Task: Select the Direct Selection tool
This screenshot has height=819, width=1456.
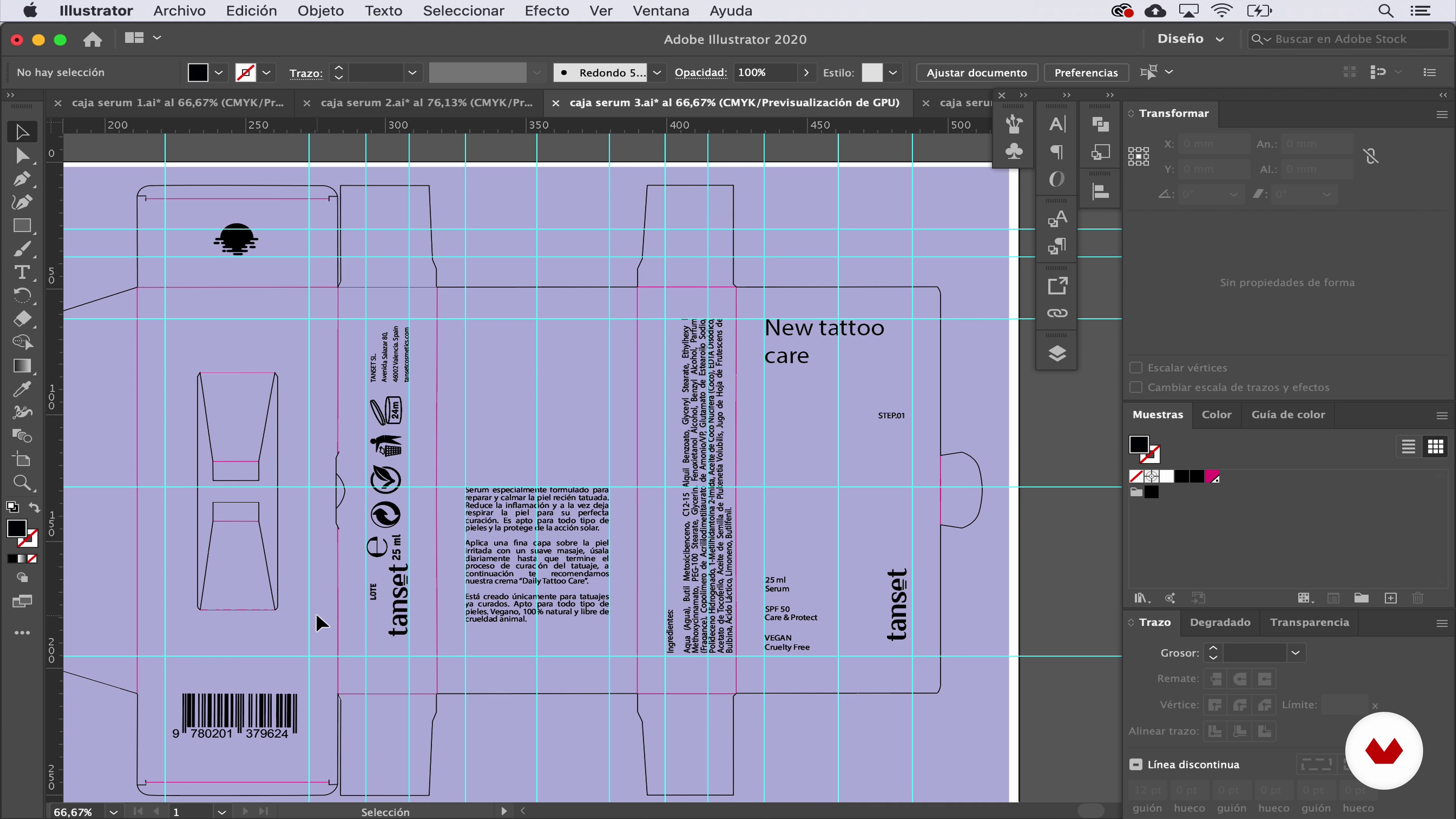Action: click(x=22, y=155)
